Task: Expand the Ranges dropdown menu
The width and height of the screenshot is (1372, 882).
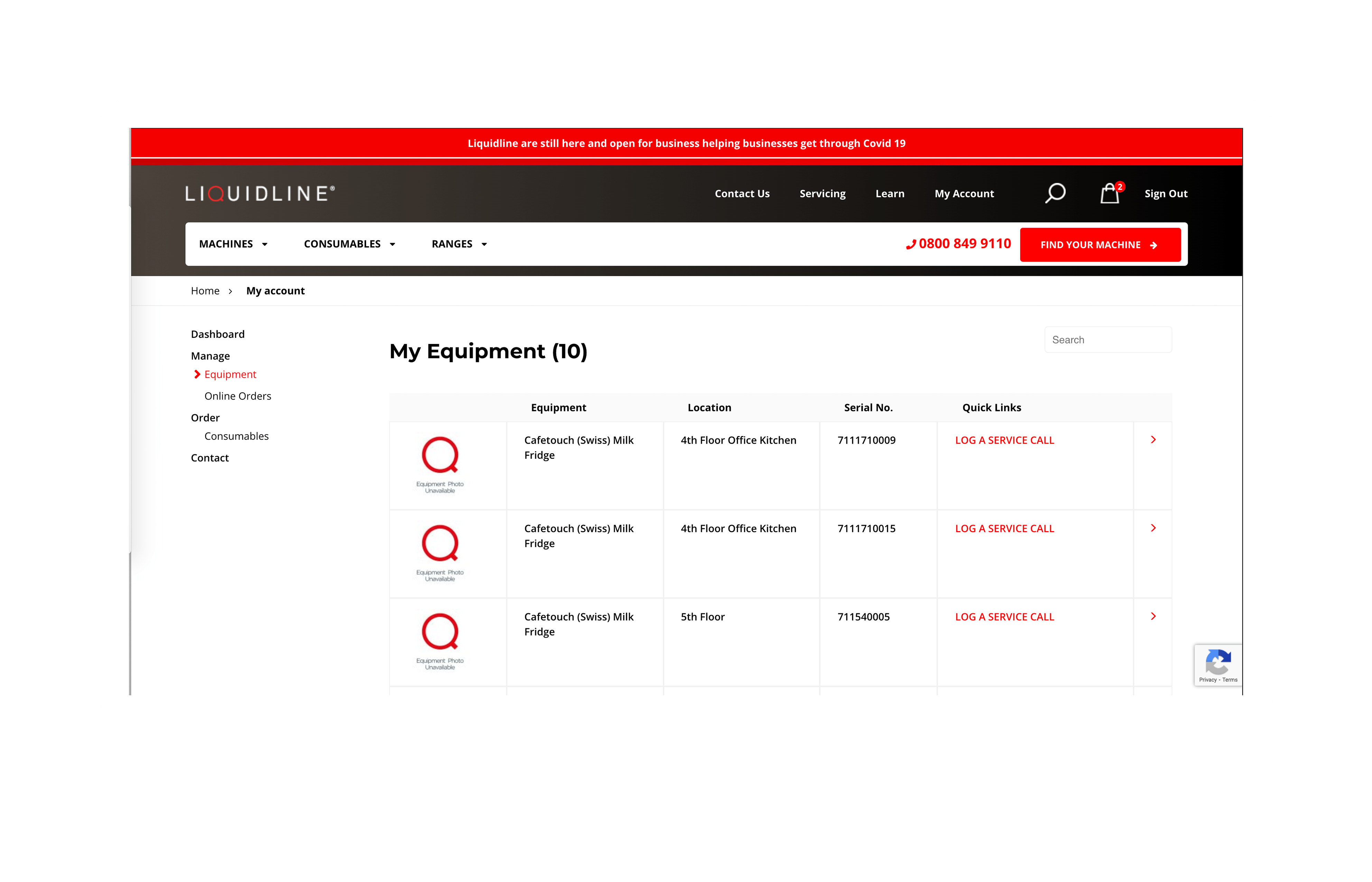Action: [x=459, y=244]
